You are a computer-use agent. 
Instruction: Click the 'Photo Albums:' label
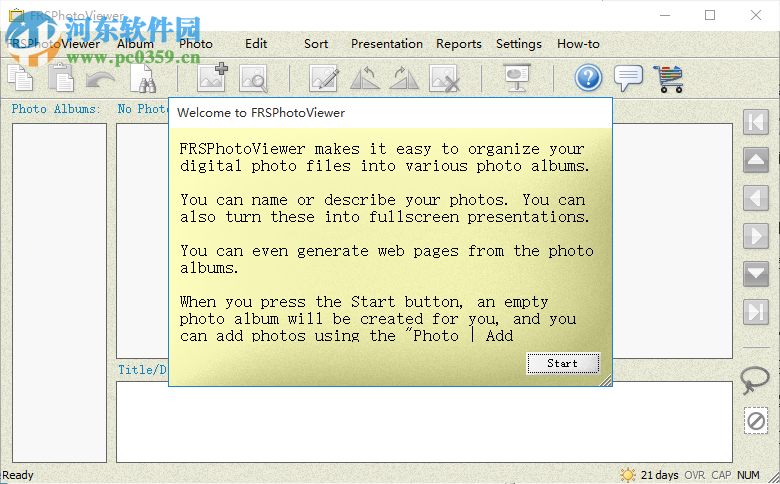[x=56, y=109]
